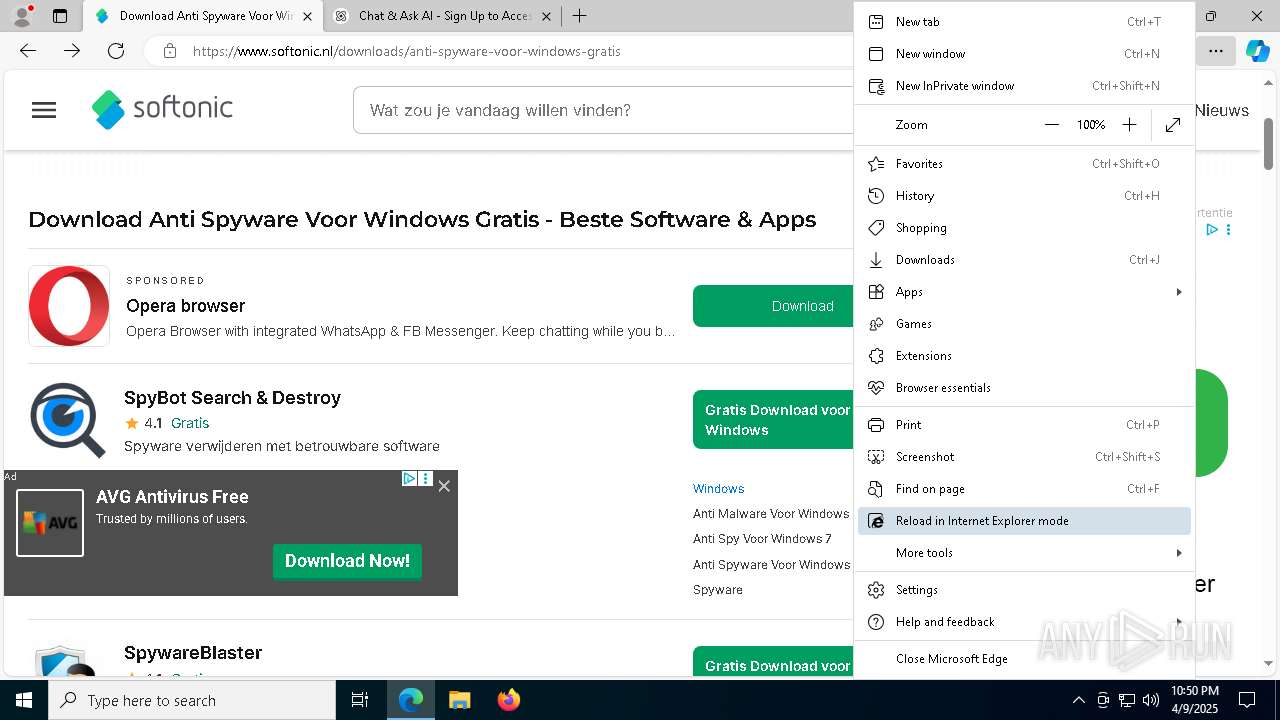Close the Download Anti Spyware tab

pos(307,16)
